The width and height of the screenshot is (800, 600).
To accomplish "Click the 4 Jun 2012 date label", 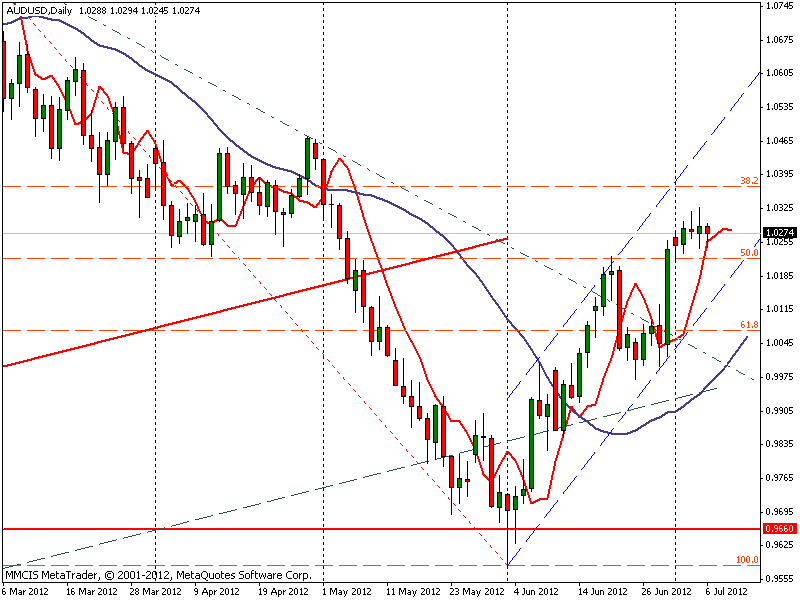I will tap(536, 591).
